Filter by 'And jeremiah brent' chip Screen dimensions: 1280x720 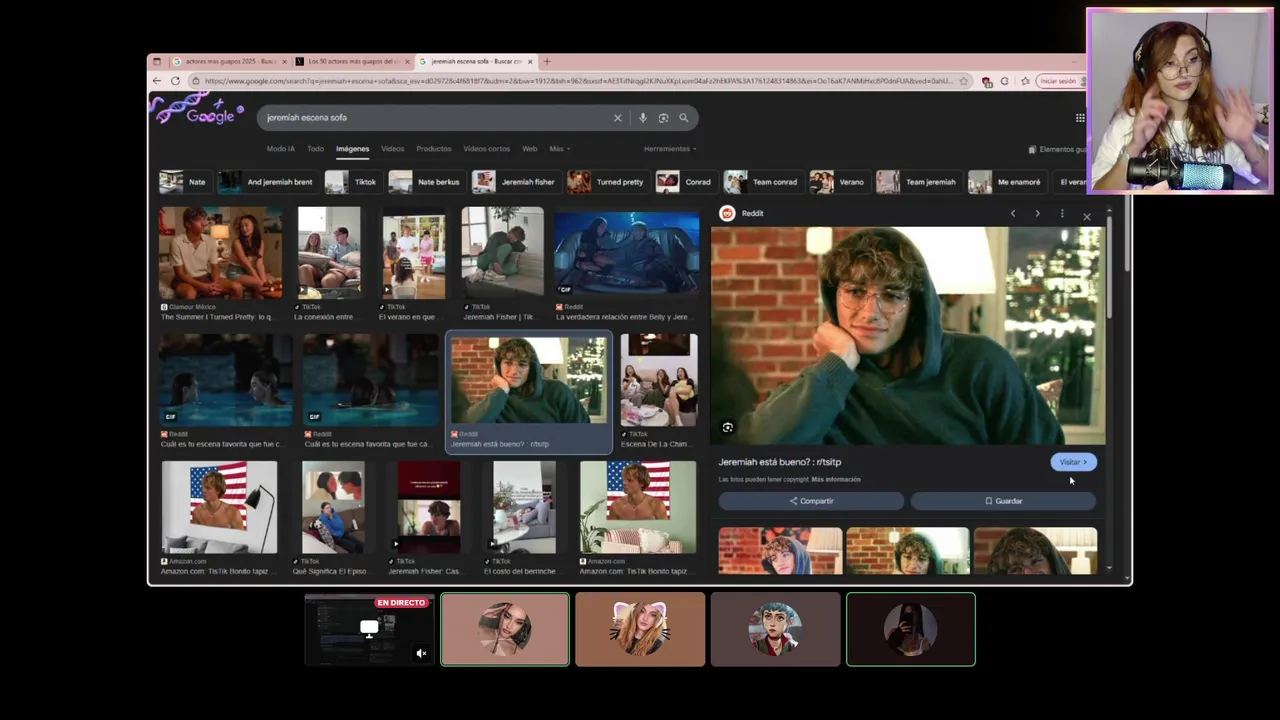[268, 182]
